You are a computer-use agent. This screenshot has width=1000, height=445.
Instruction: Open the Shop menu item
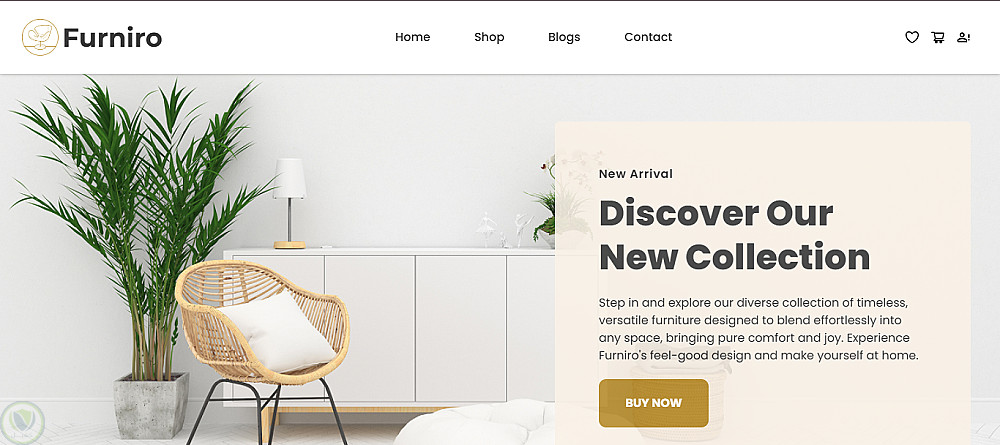click(489, 37)
